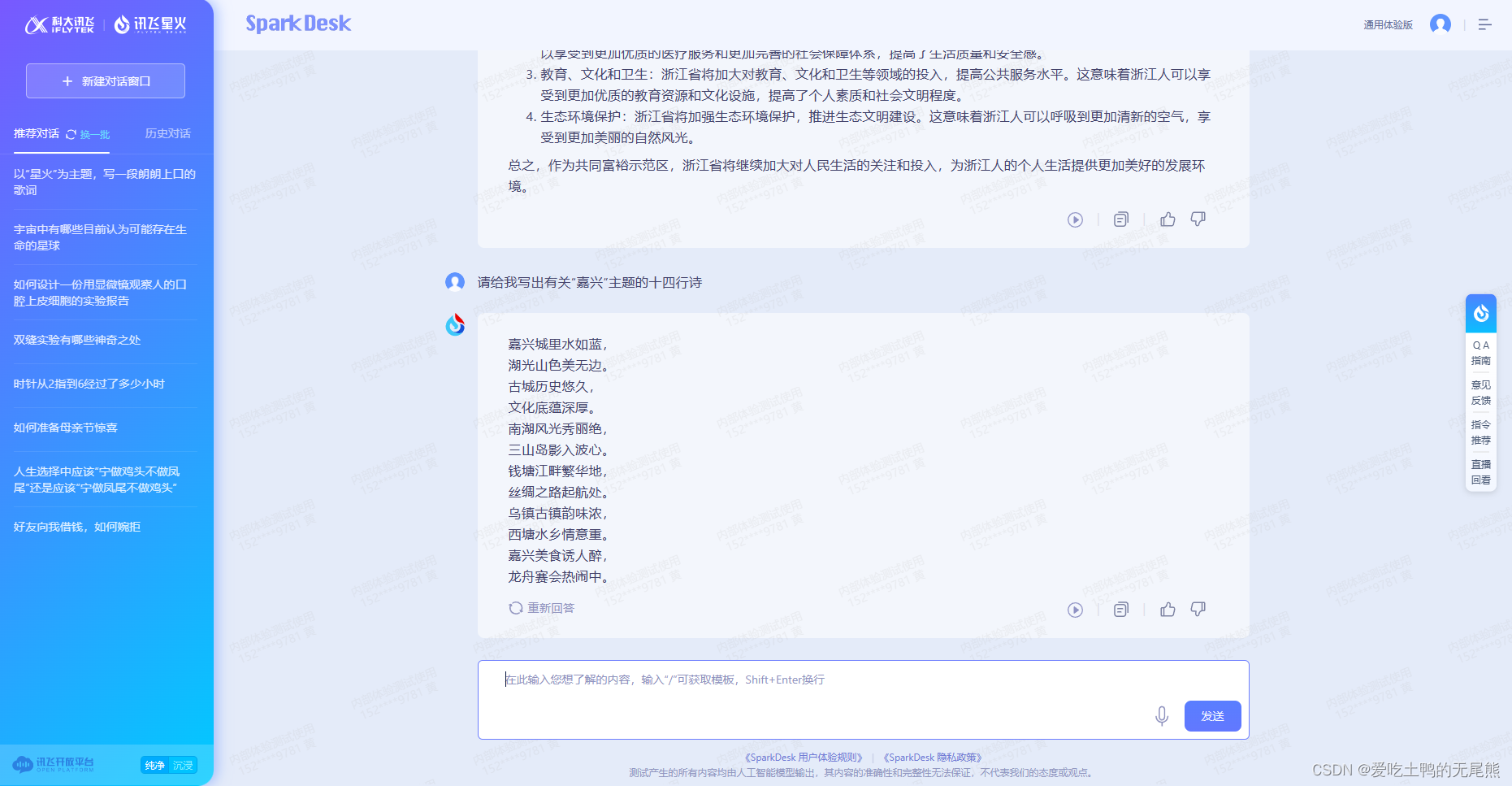Image resolution: width=1512 pixels, height=786 pixels.
Task: Click the 讯飞星火 logo in the sidebar
Action: point(150,24)
